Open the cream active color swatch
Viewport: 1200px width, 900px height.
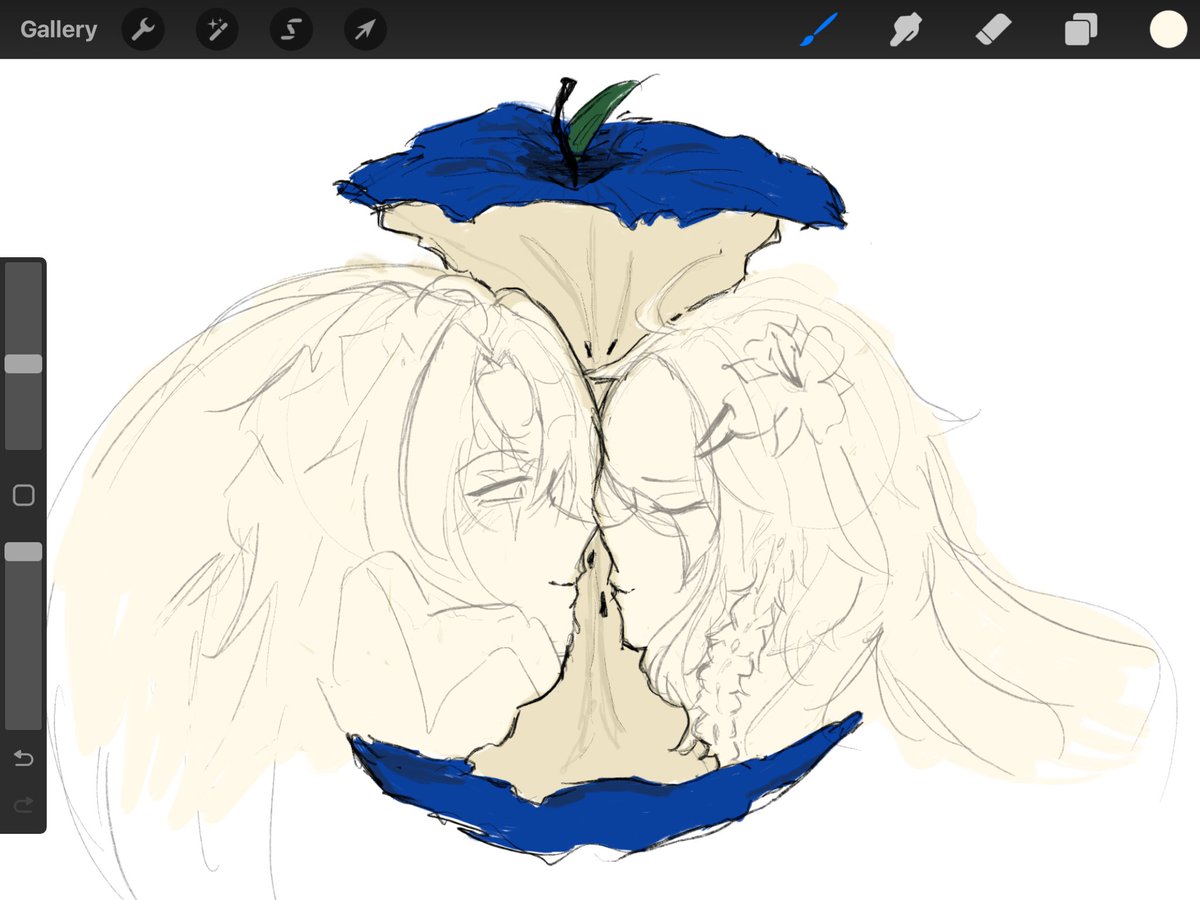1168,30
